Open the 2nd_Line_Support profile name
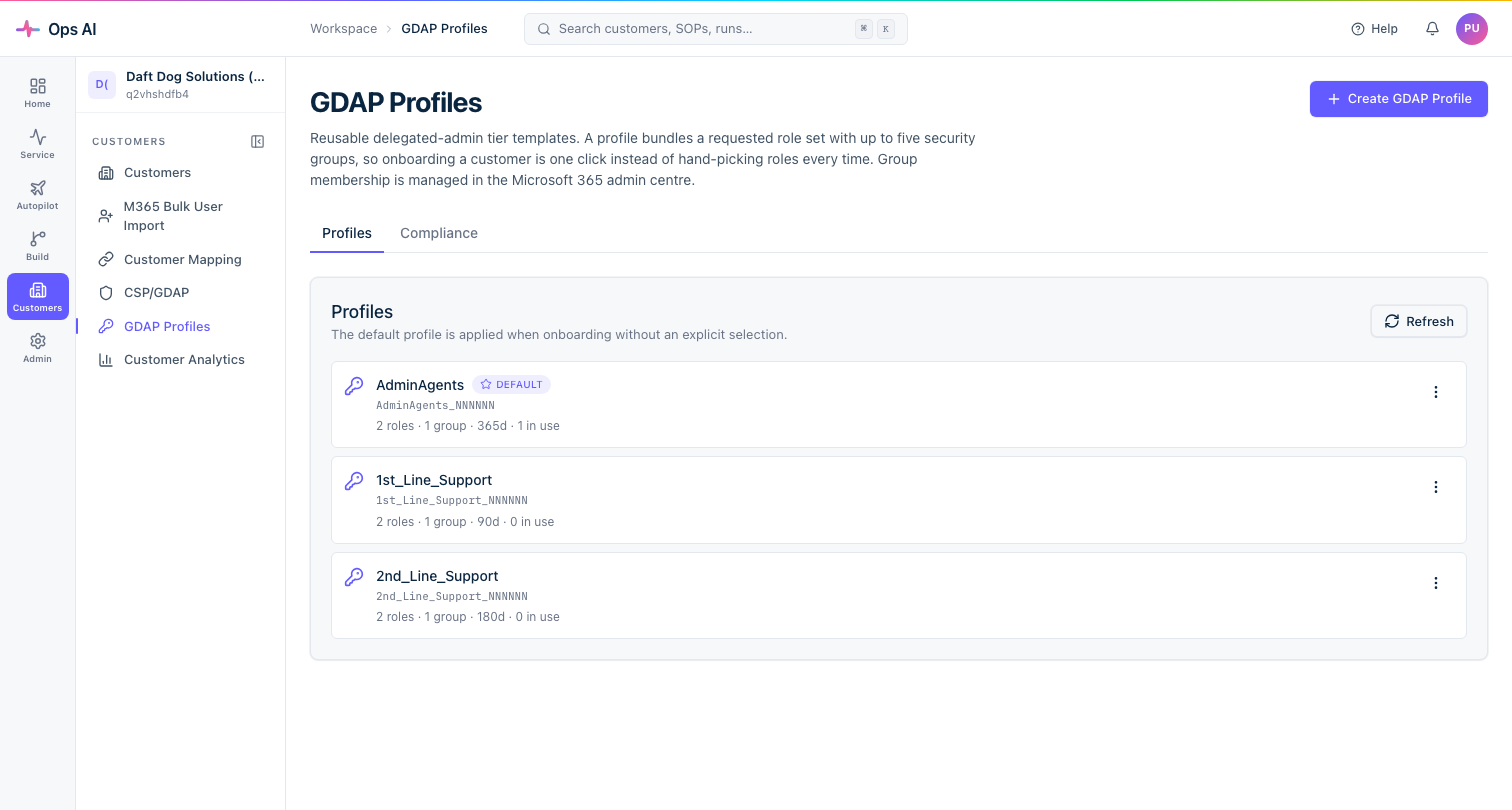 437,576
